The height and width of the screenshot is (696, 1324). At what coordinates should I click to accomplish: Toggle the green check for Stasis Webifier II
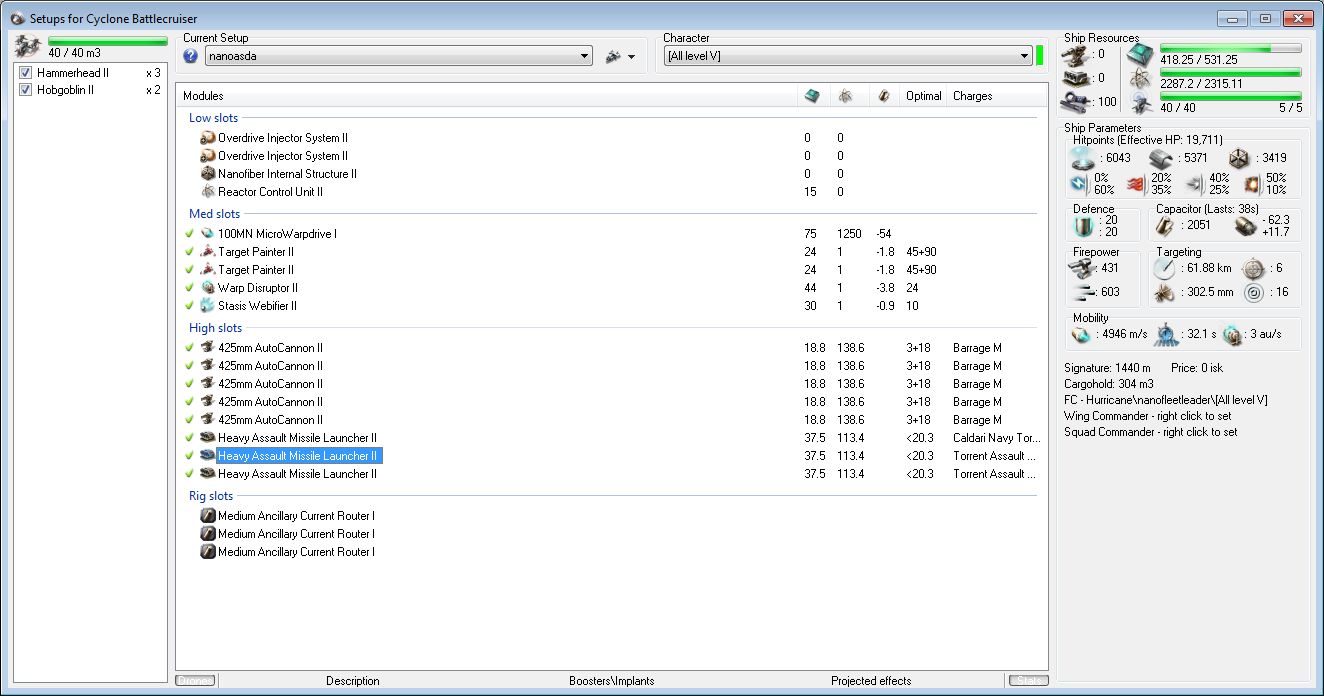(190, 306)
